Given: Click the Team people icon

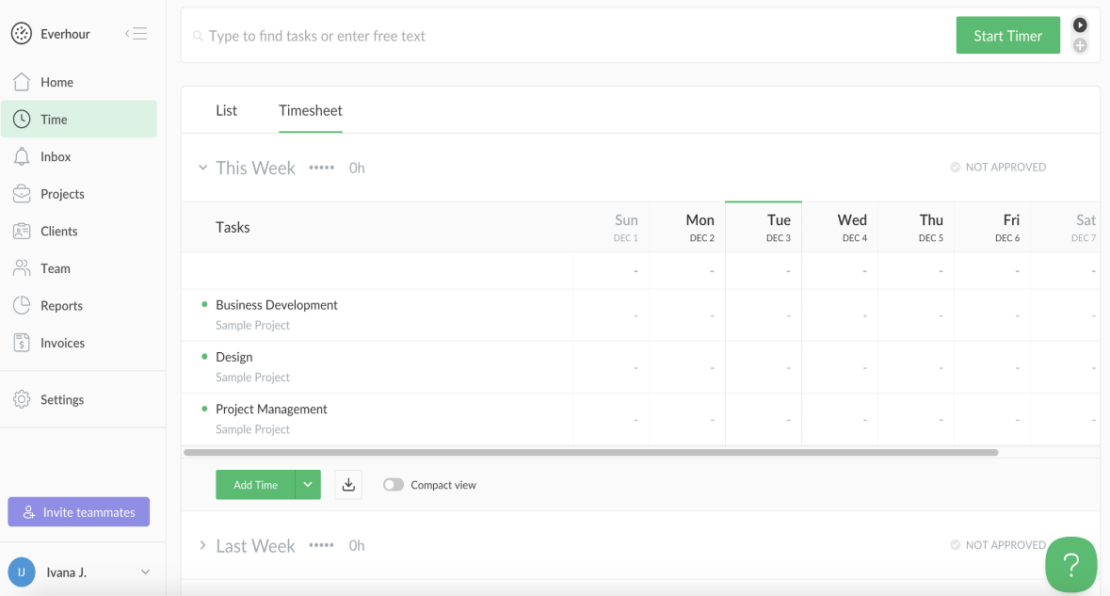Looking at the screenshot, I should coord(21,268).
